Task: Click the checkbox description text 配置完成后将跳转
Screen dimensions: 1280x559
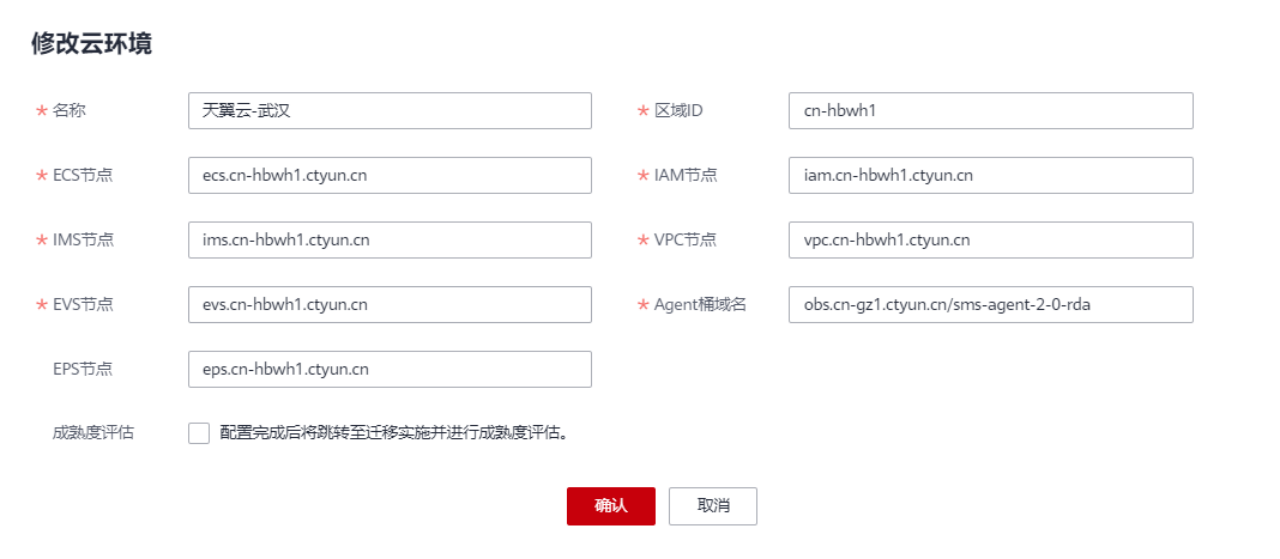Action: pos(394,433)
